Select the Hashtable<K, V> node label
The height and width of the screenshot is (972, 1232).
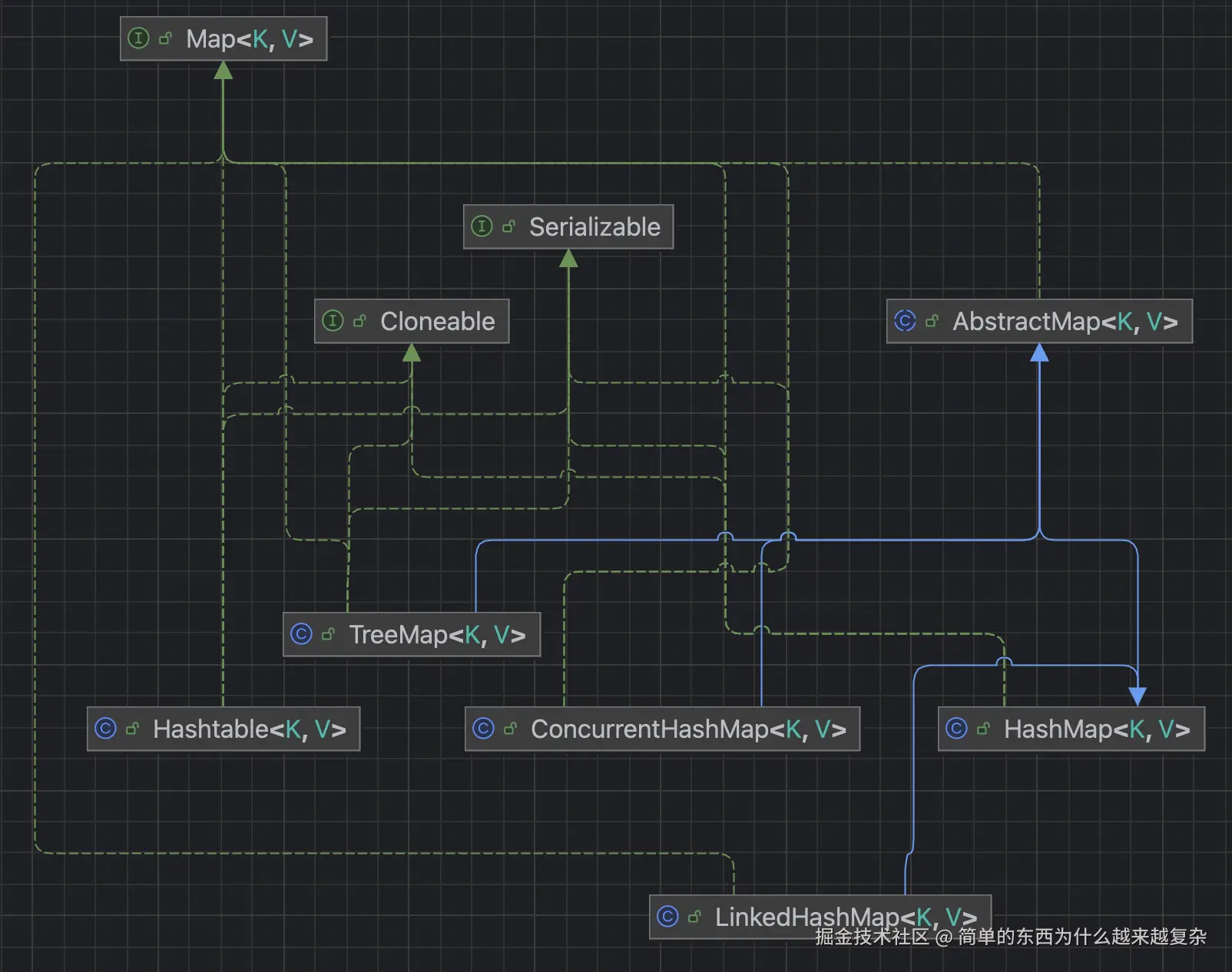click(250, 729)
